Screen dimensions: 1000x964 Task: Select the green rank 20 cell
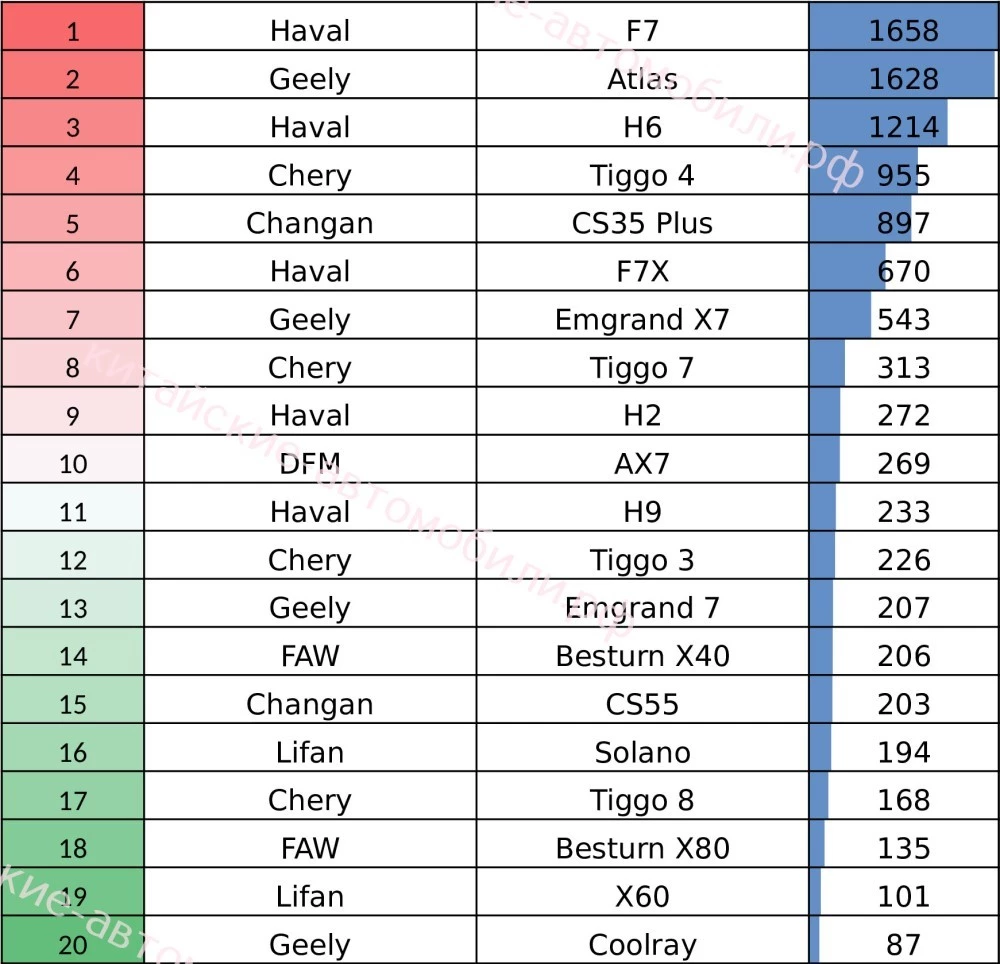pos(73,943)
